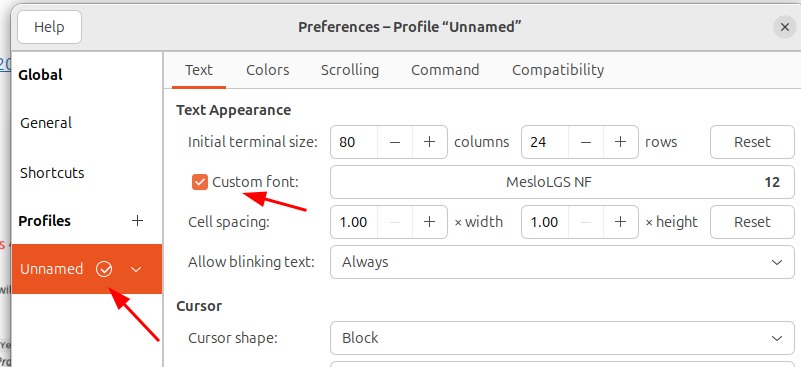Expand the Allow blinking text dropdown
Viewport: 801px width, 367px height.
(x=562, y=262)
